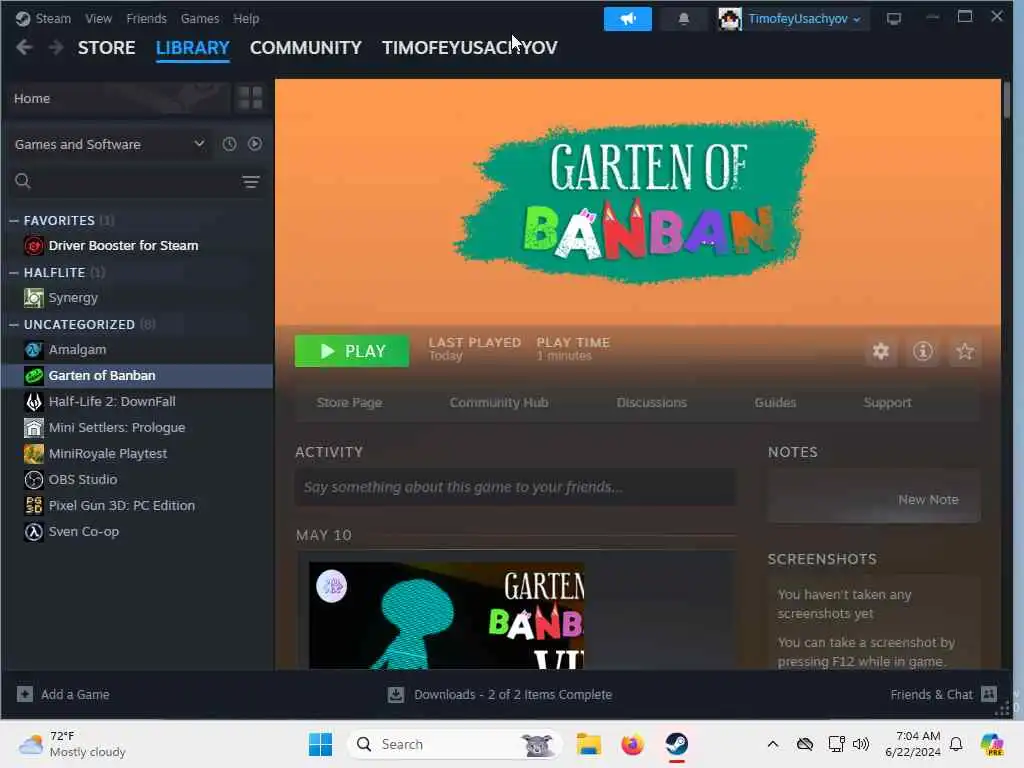
Task: Switch to Big Picture mode monitor icon
Action: [893, 19]
